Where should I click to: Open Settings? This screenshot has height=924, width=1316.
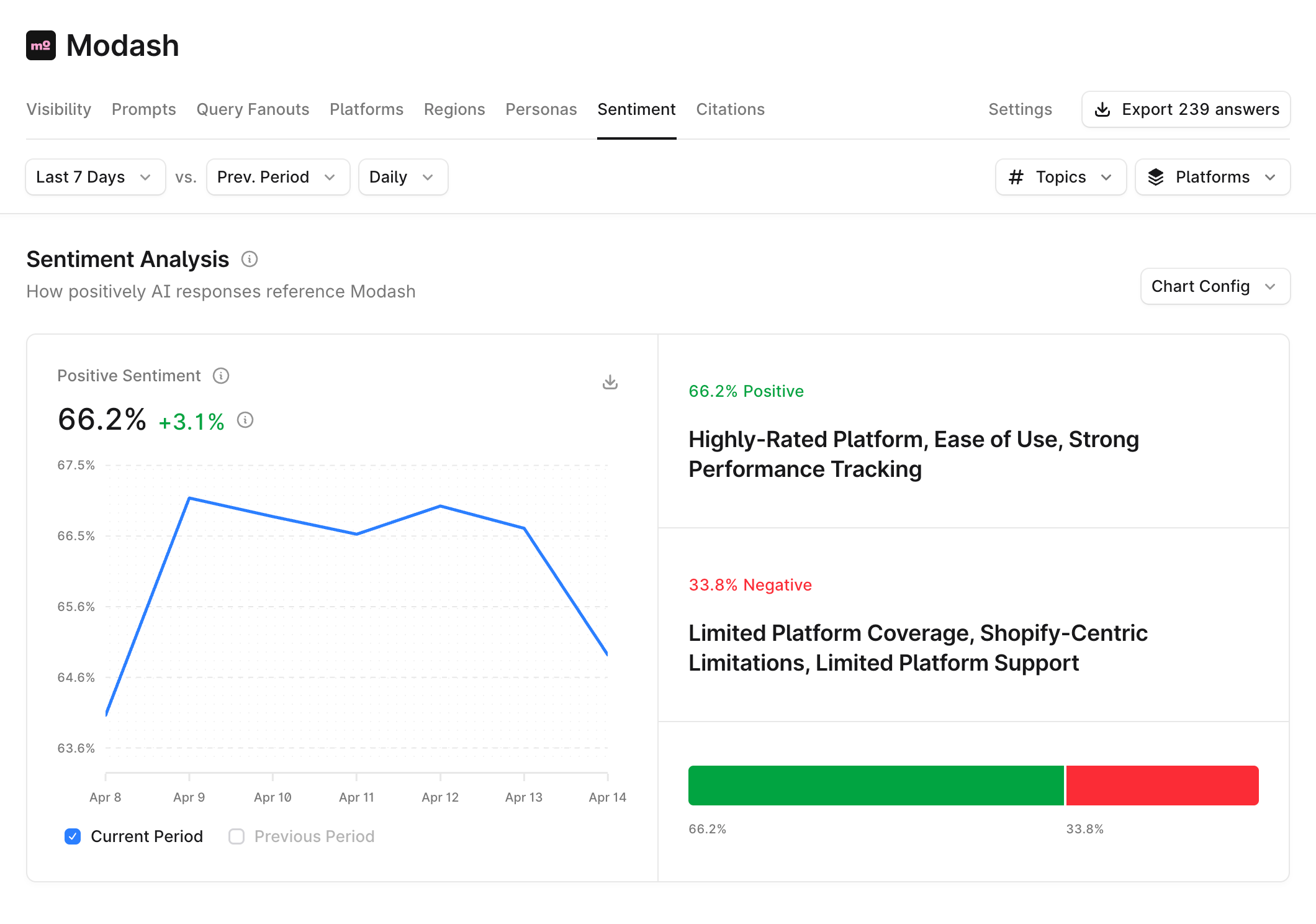tap(1020, 109)
